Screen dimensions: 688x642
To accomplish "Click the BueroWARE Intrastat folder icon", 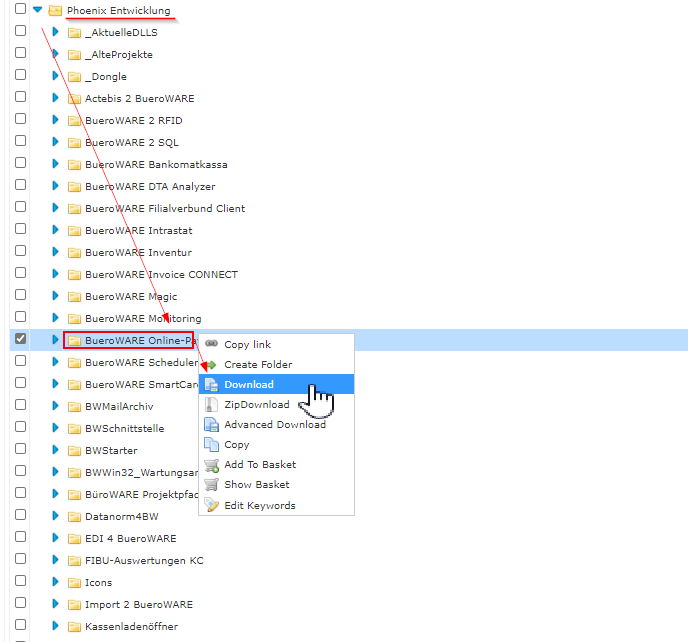I will [75, 231].
